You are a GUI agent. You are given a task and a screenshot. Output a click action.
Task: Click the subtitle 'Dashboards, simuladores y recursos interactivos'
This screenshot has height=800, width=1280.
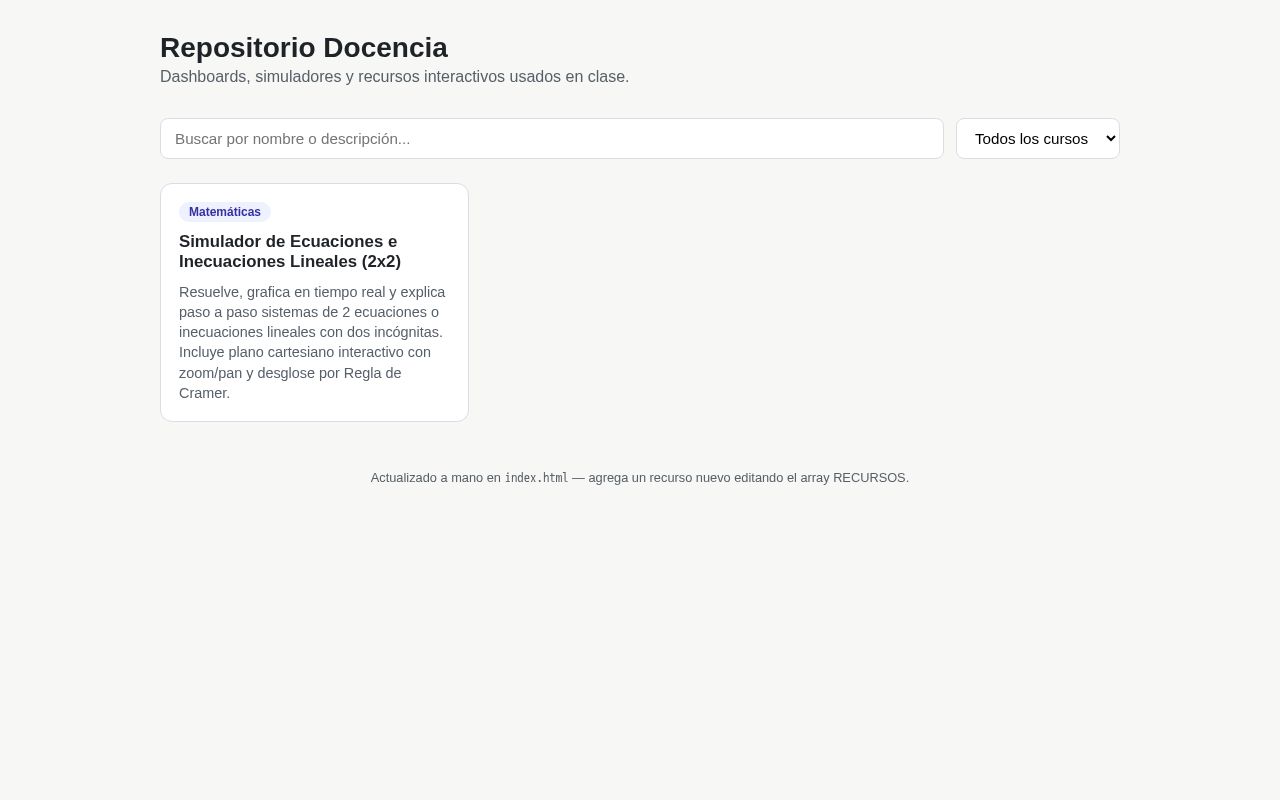[x=395, y=77]
